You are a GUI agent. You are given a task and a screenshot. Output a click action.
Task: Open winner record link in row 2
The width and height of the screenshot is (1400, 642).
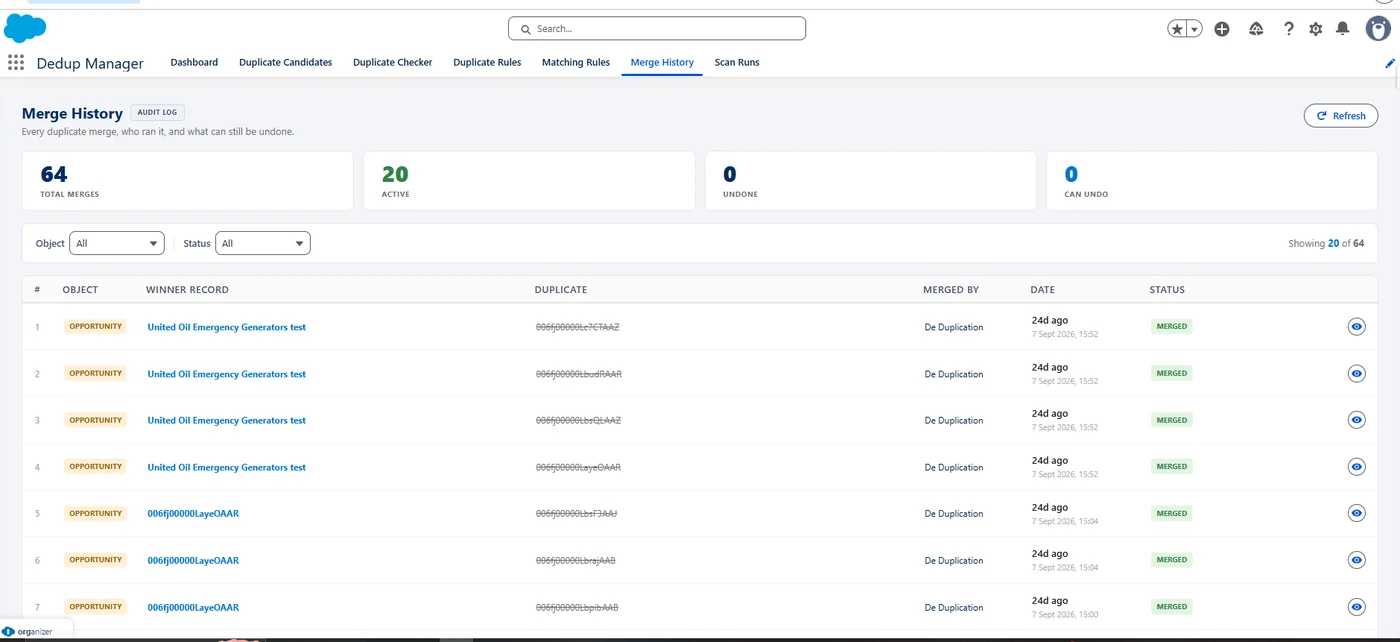pos(227,374)
